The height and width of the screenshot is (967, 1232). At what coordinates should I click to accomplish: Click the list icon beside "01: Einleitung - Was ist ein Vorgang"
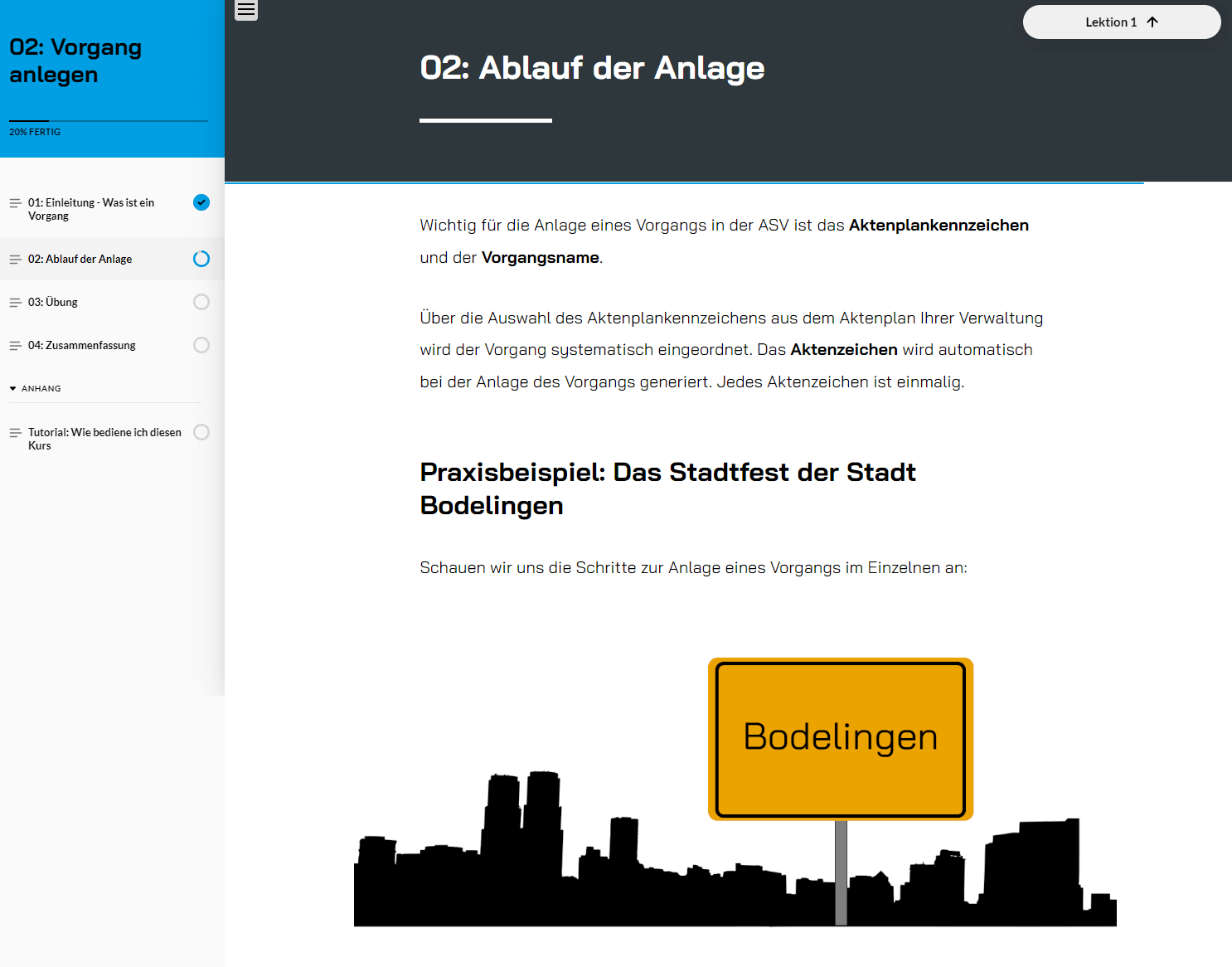click(15, 202)
